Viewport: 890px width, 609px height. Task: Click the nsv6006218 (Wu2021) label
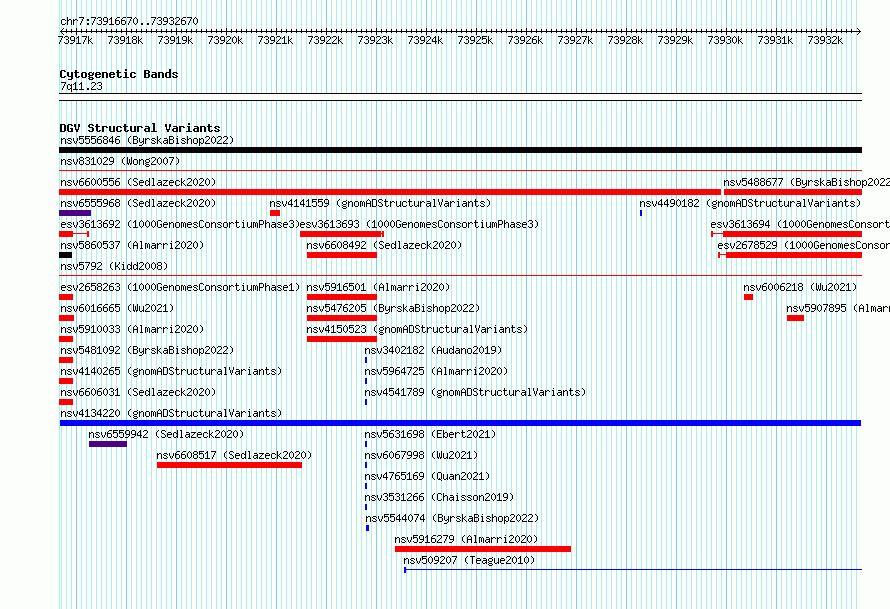coord(800,287)
